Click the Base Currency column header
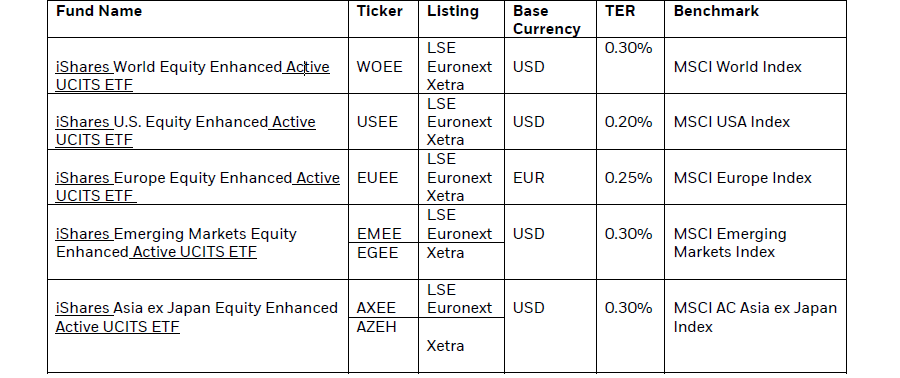This screenshot has height=378, width=900. (x=546, y=20)
